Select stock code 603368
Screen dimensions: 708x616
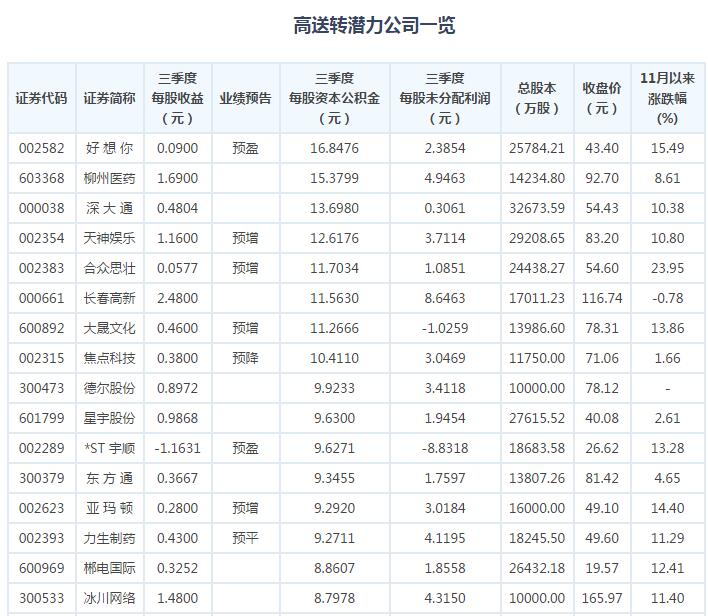(42, 178)
